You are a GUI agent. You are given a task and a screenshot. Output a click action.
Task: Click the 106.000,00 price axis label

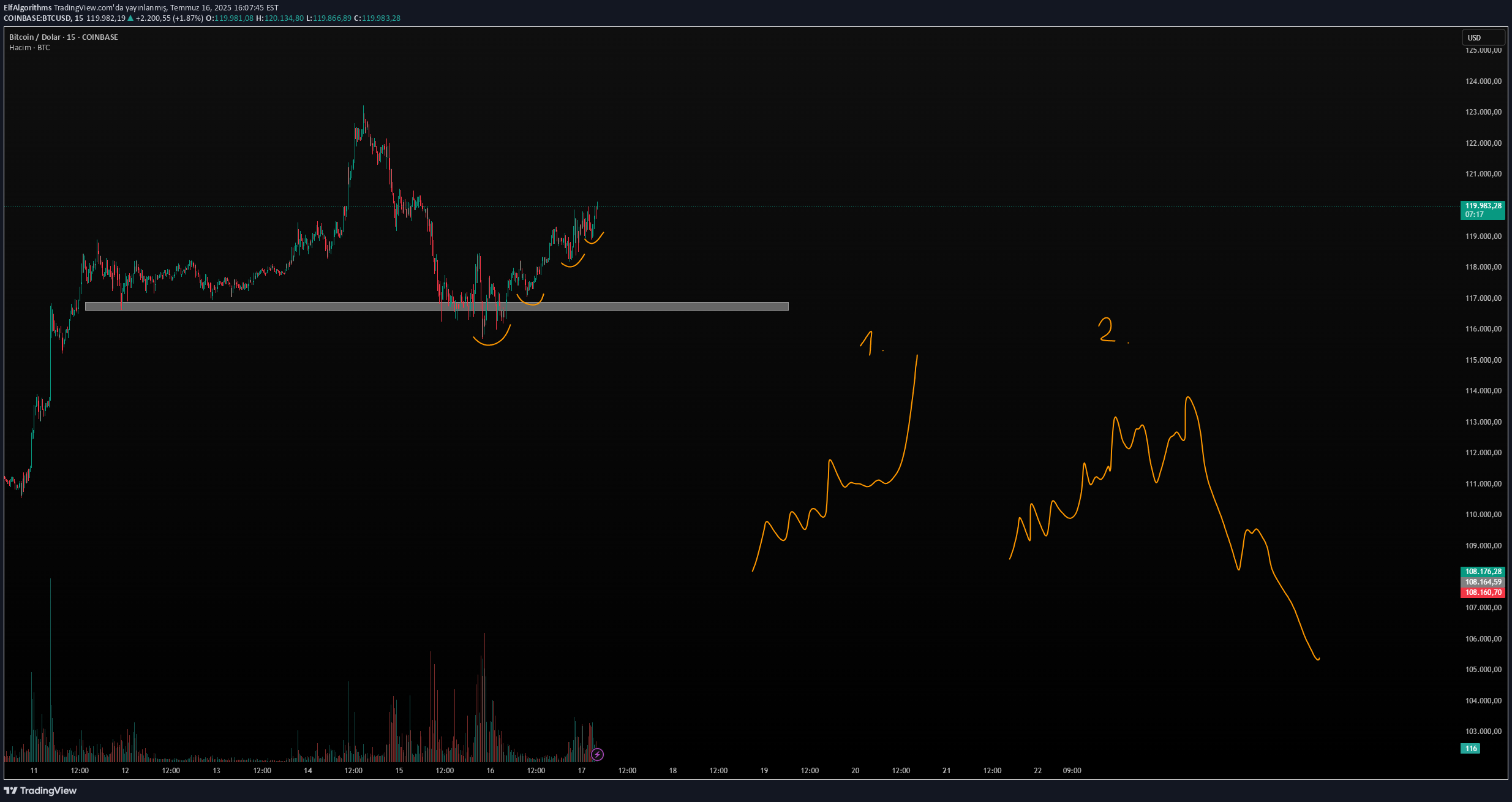click(1483, 639)
